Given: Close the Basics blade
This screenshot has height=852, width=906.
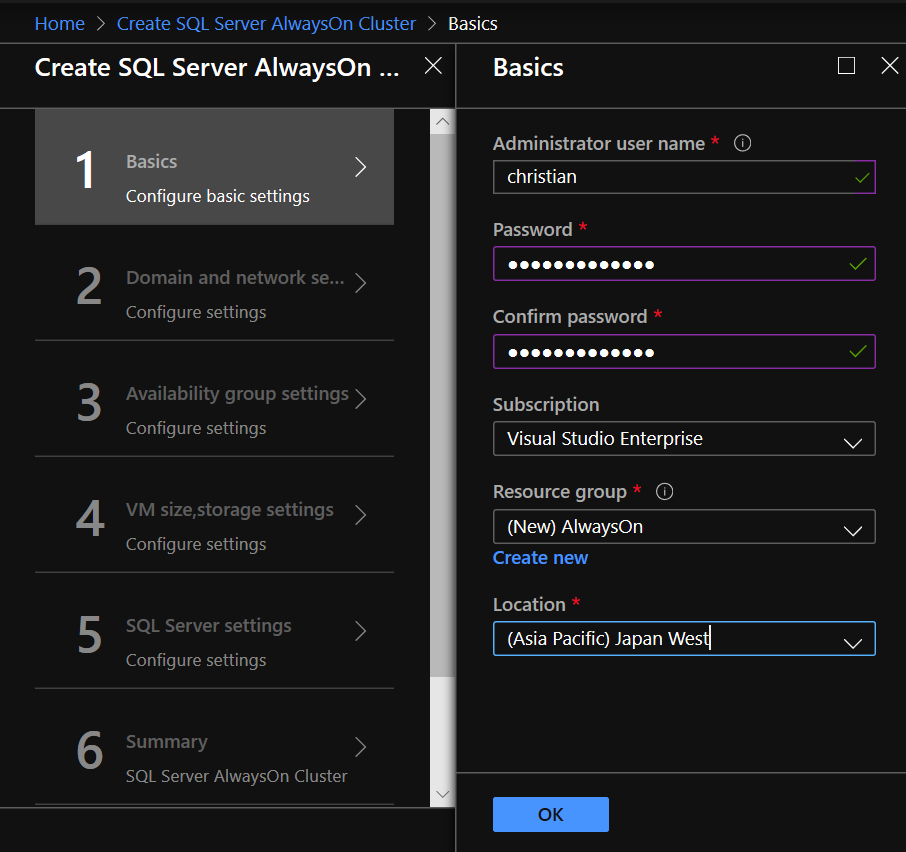Looking at the screenshot, I should (889, 65).
